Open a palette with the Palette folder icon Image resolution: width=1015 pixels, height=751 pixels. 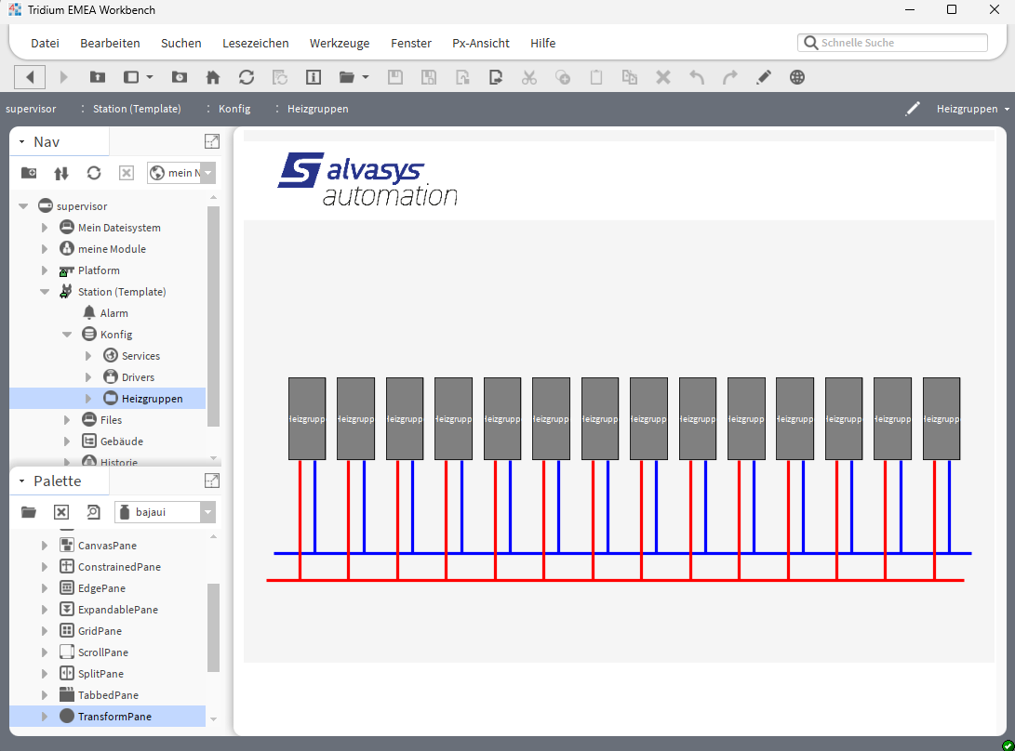click(28, 512)
